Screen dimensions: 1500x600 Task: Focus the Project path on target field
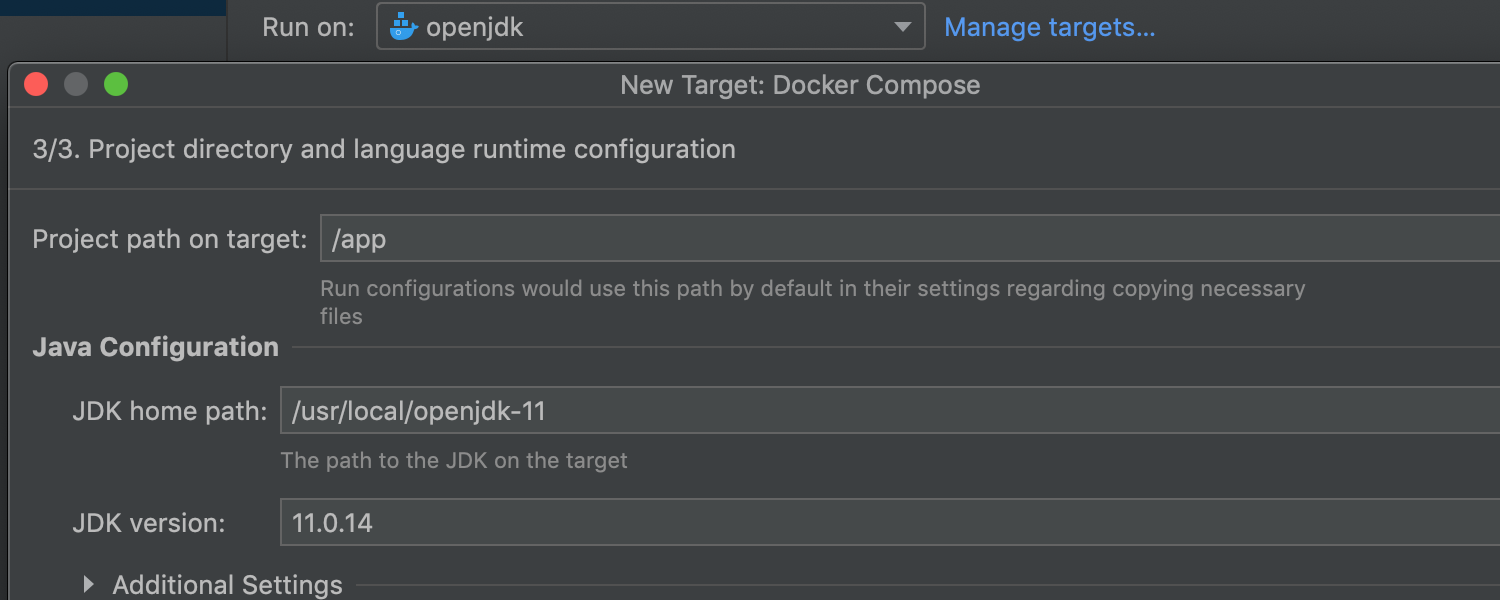900,240
